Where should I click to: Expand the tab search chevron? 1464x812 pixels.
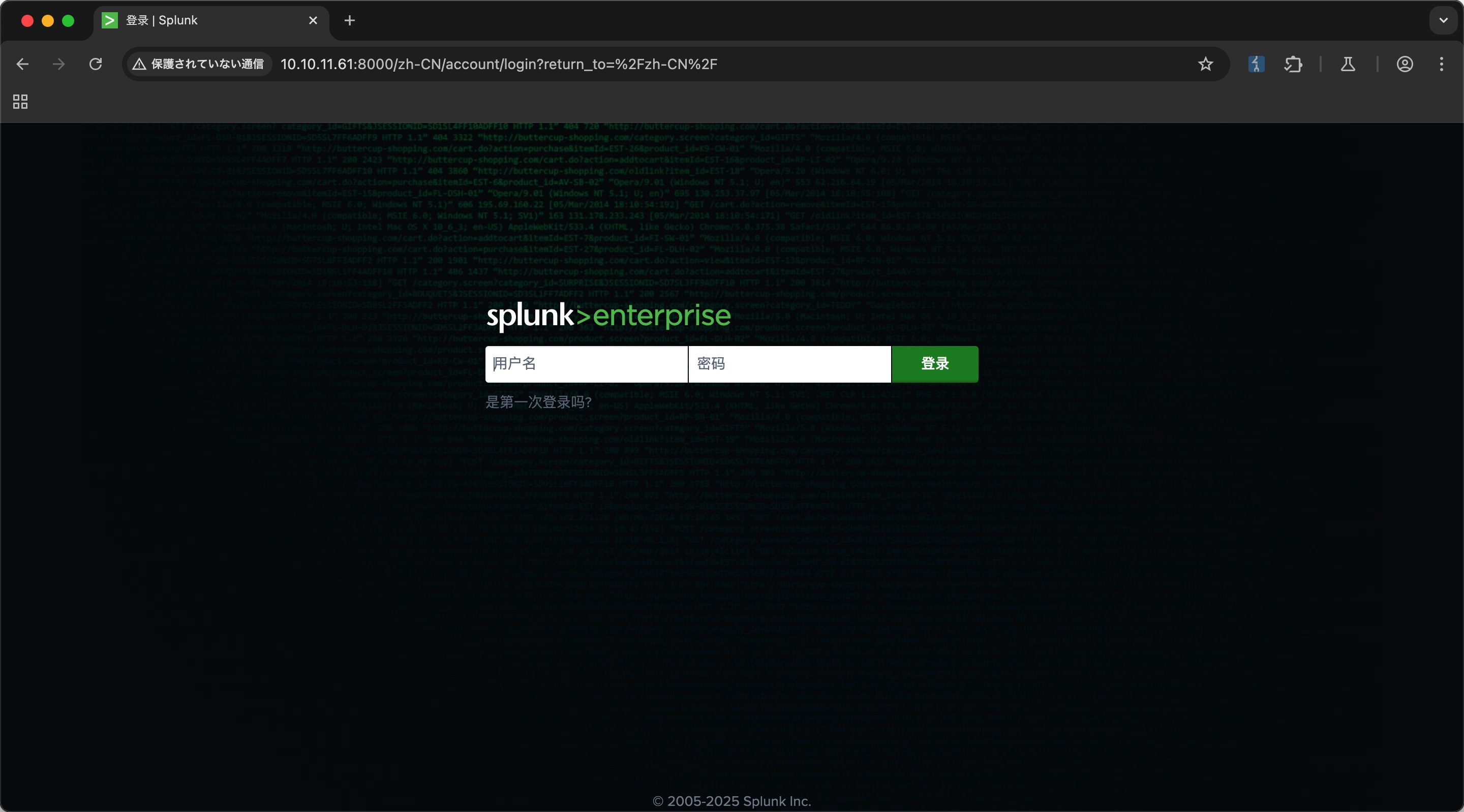[1443, 20]
